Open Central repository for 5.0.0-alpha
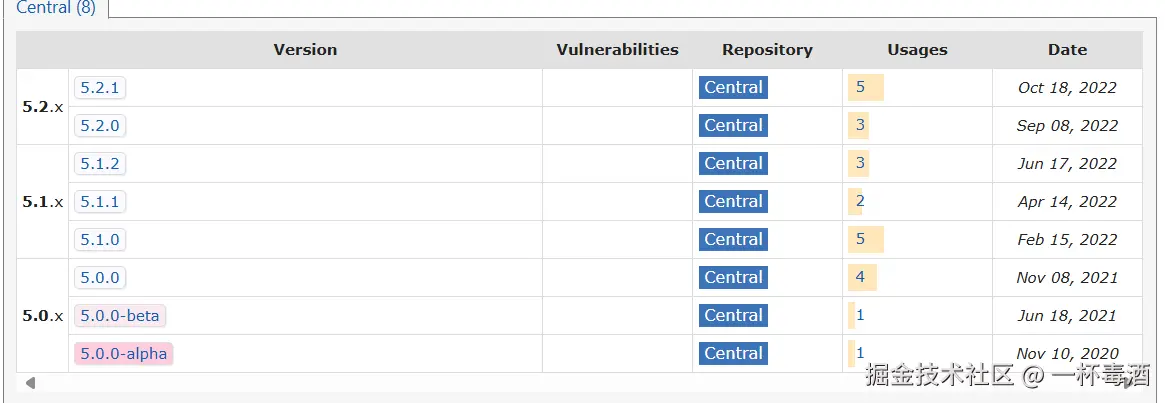 click(x=733, y=354)
